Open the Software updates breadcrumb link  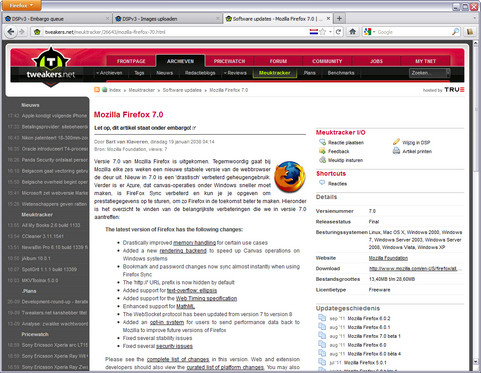(182, 90)
